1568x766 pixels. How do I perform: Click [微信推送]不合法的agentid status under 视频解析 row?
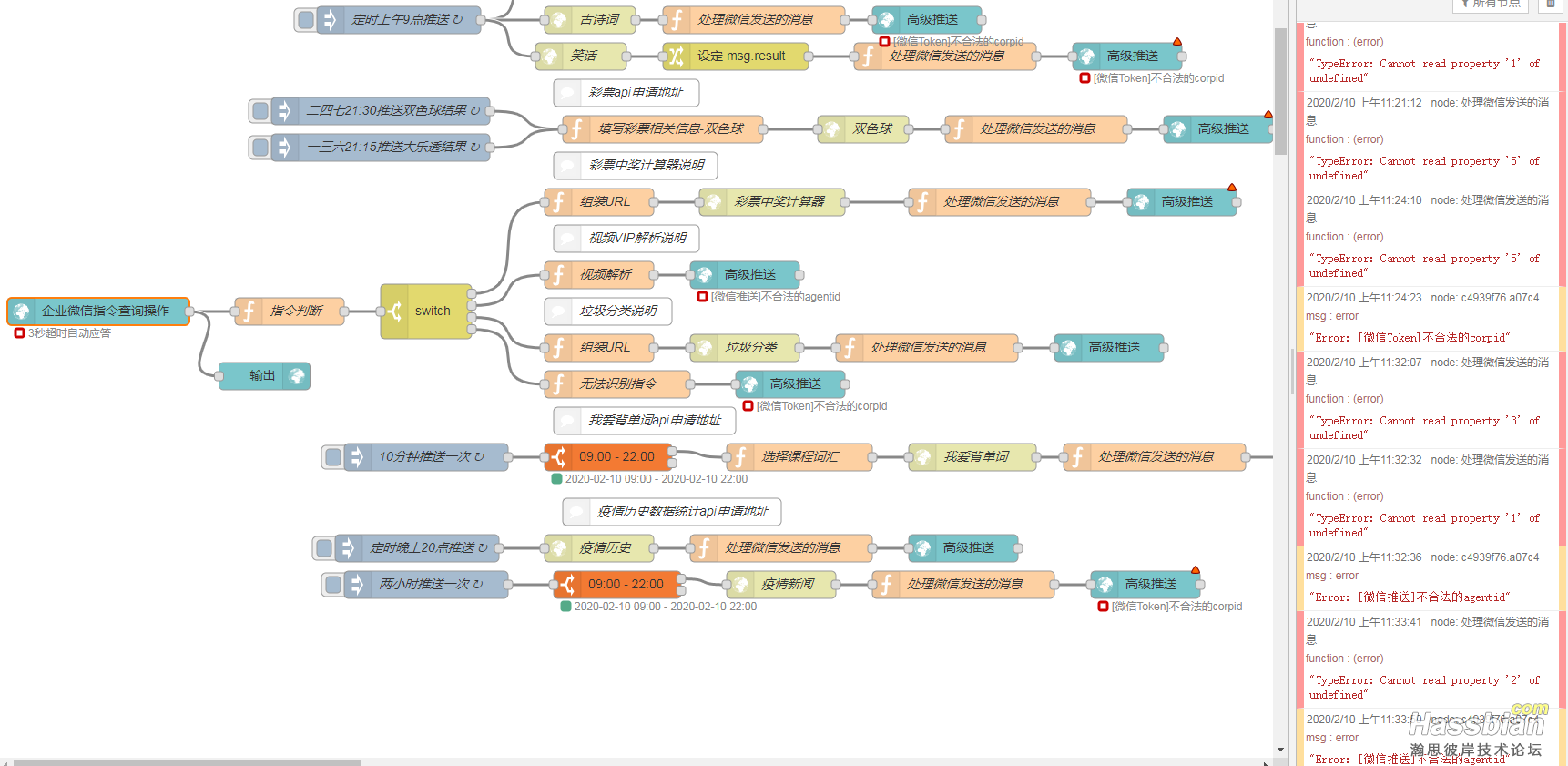[776, 297]
